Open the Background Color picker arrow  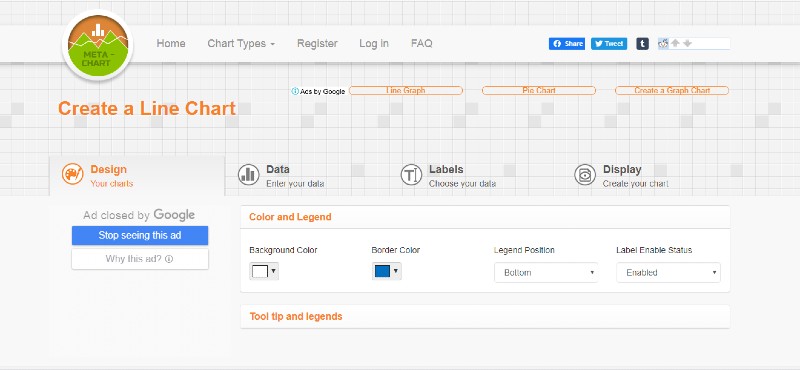[x=273, y=271]
